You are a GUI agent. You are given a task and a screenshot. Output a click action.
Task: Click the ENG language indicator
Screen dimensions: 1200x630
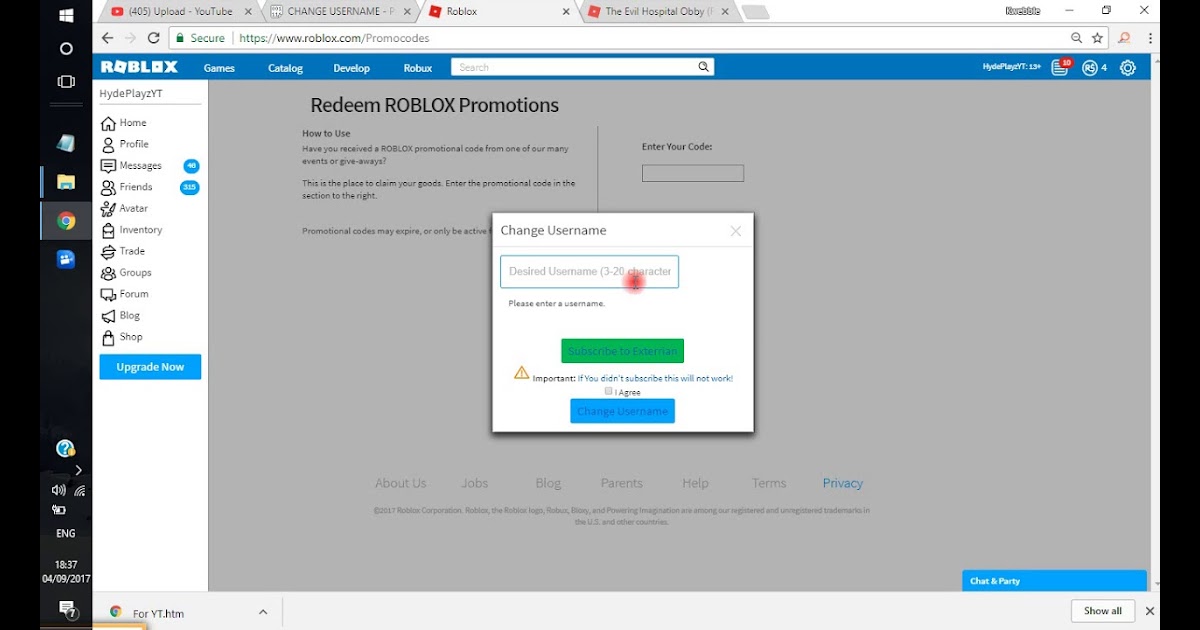click(66, 534)
